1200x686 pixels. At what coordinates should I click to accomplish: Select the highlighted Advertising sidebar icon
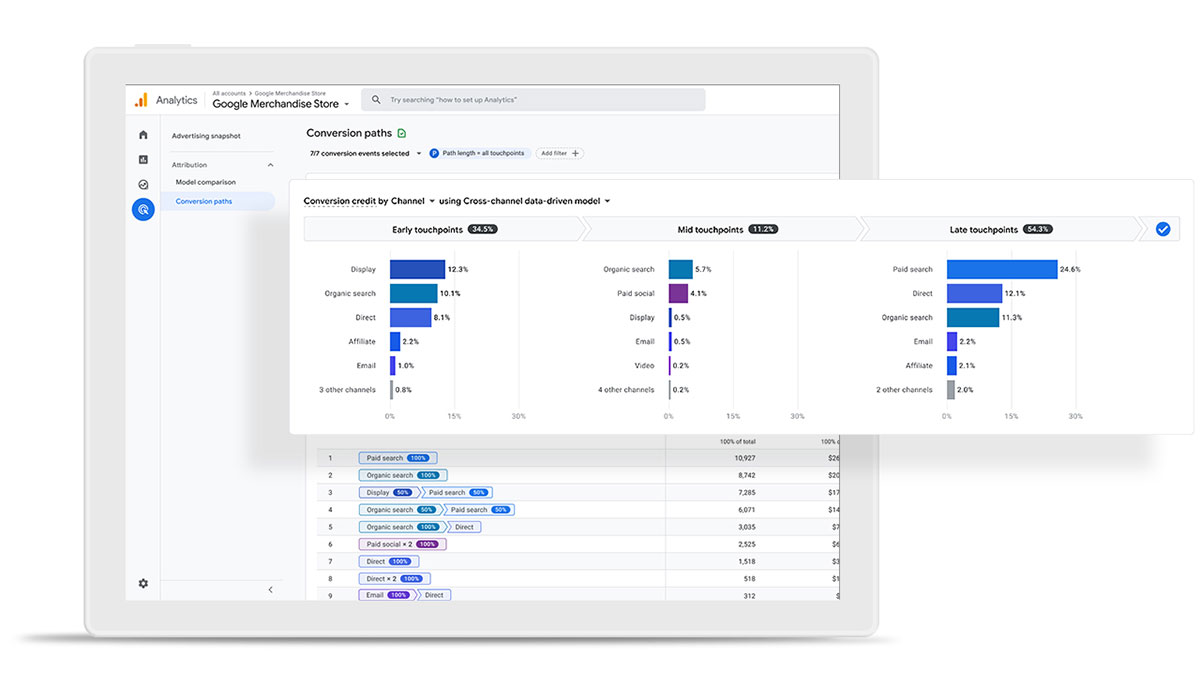point(143,210)
